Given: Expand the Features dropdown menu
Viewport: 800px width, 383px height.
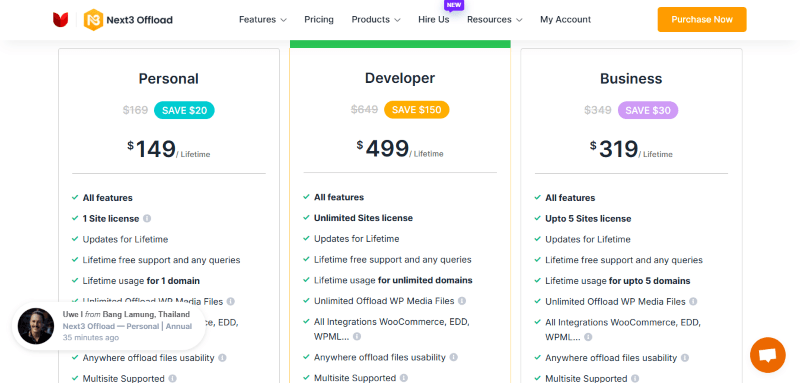Looking at the screenshot, I should point(263,20).
